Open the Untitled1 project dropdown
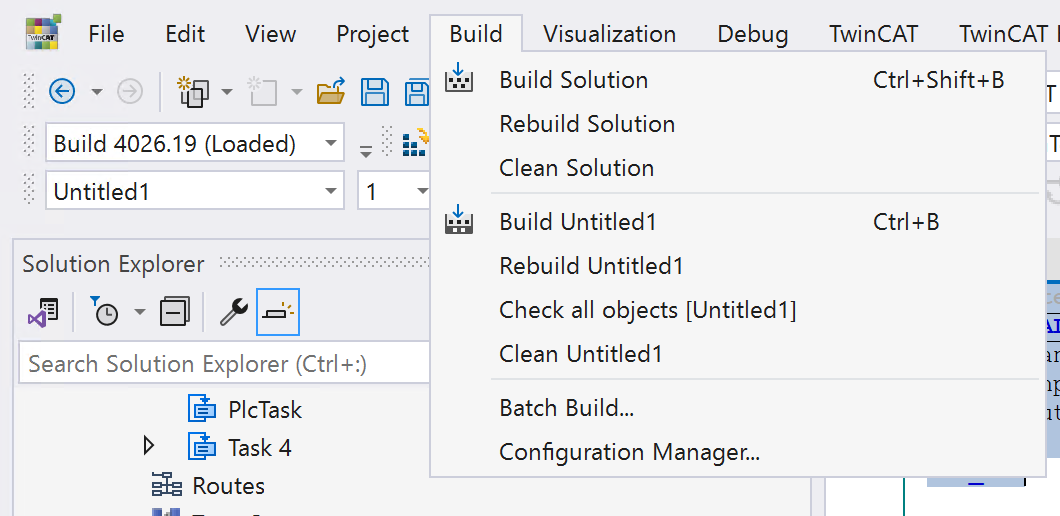Image resolution: width=1060 pixels, height=516 pixels. click(x=331, y=191)
